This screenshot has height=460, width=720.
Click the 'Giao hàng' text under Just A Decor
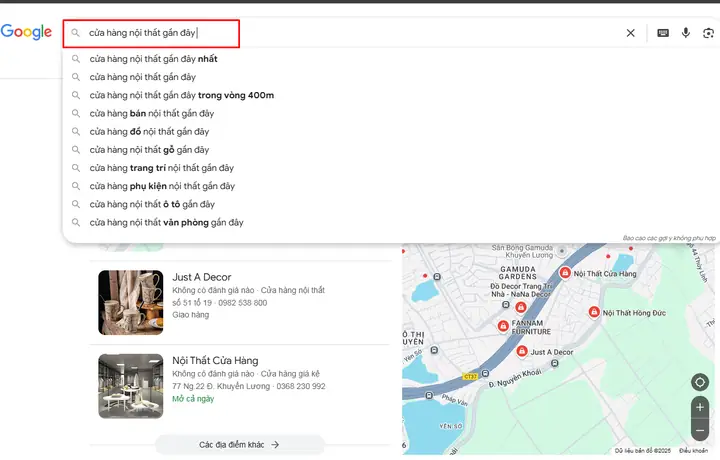point(191,315)
